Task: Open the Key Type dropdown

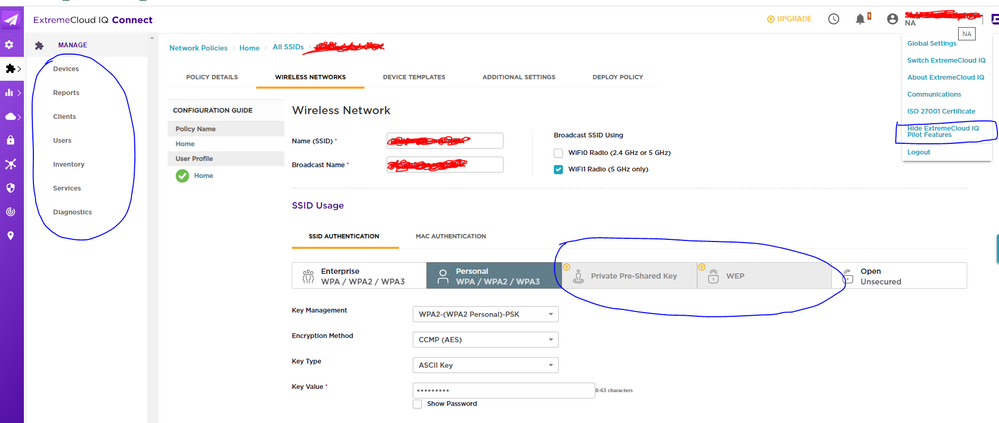Action: pyautogui.click(x=485, y=365)
